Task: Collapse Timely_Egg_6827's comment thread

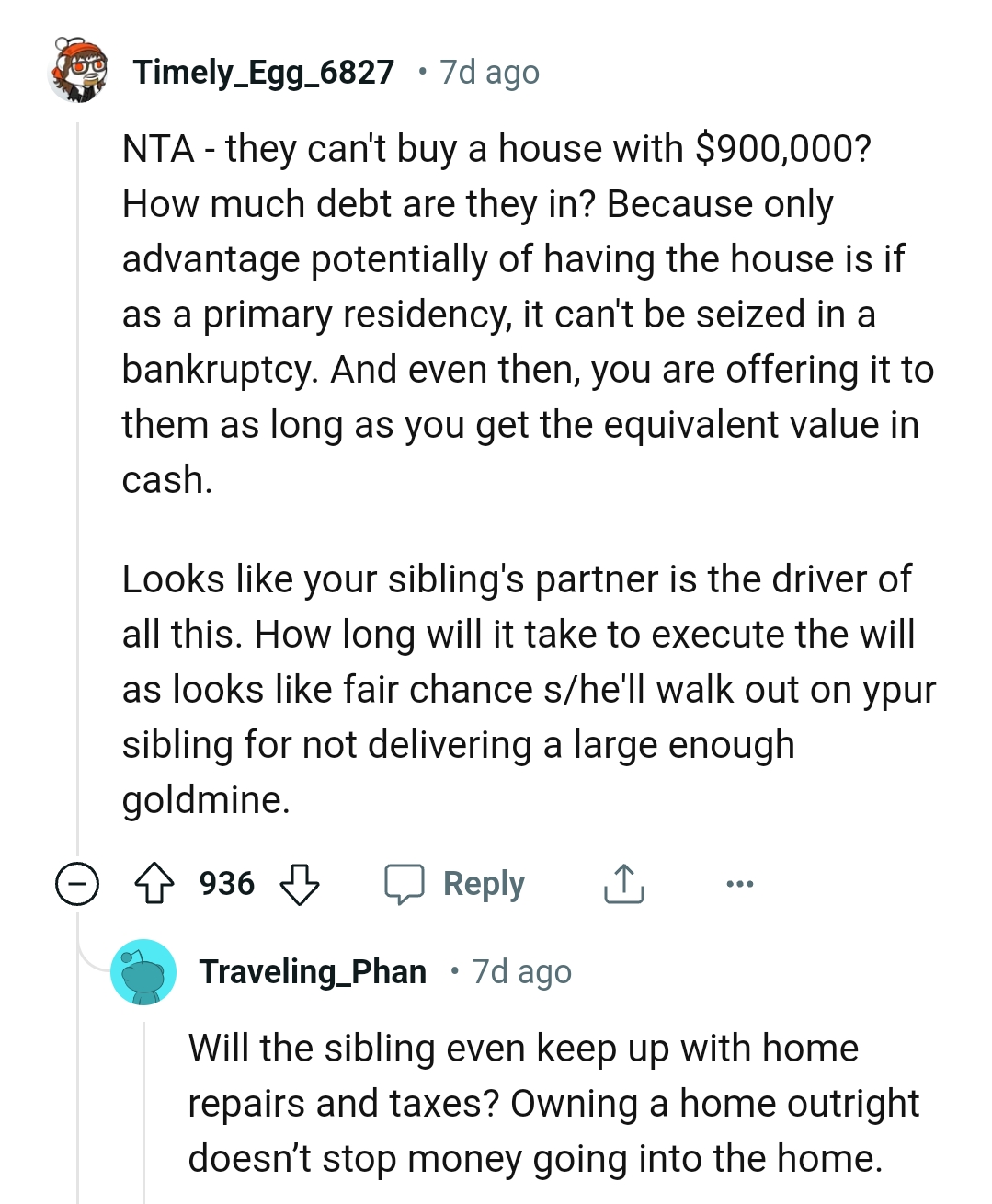Action: (77, 884)
